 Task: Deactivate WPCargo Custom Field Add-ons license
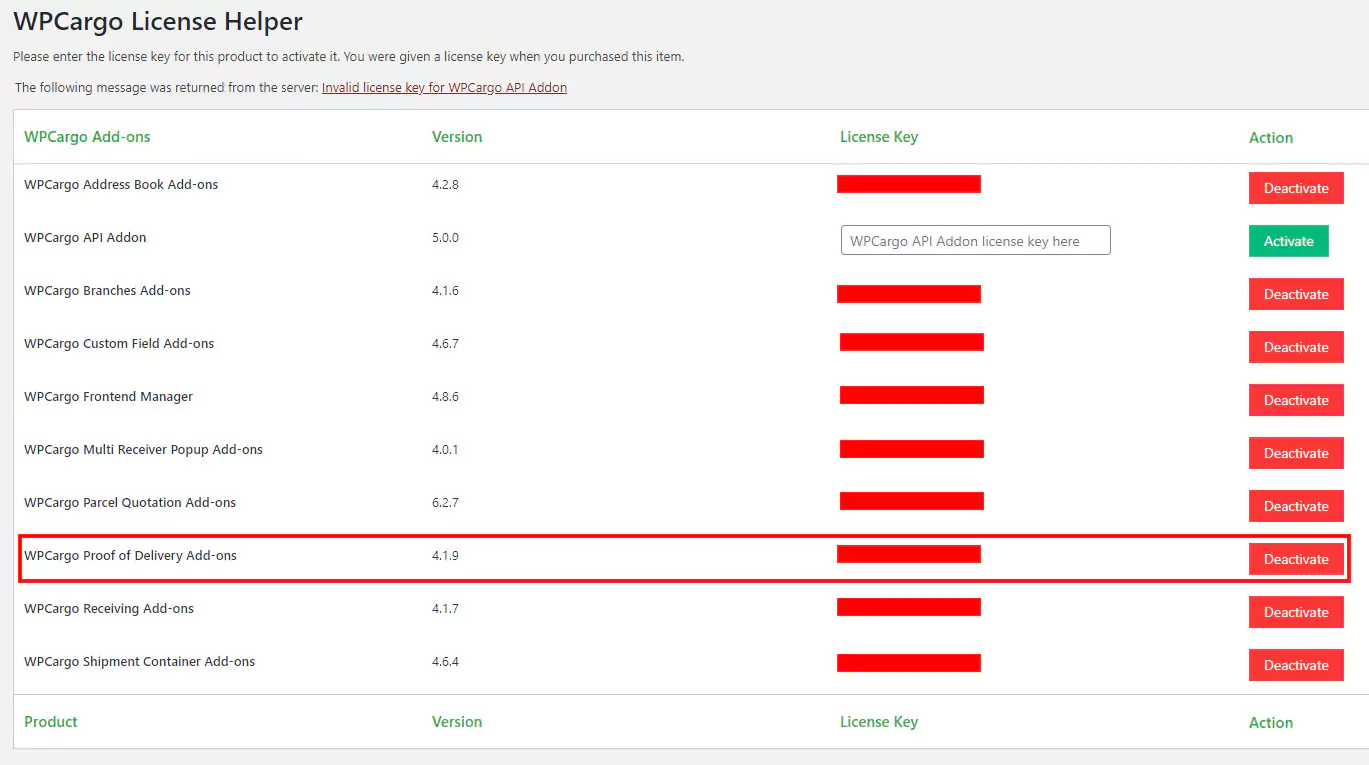(x=1295, y=347)
